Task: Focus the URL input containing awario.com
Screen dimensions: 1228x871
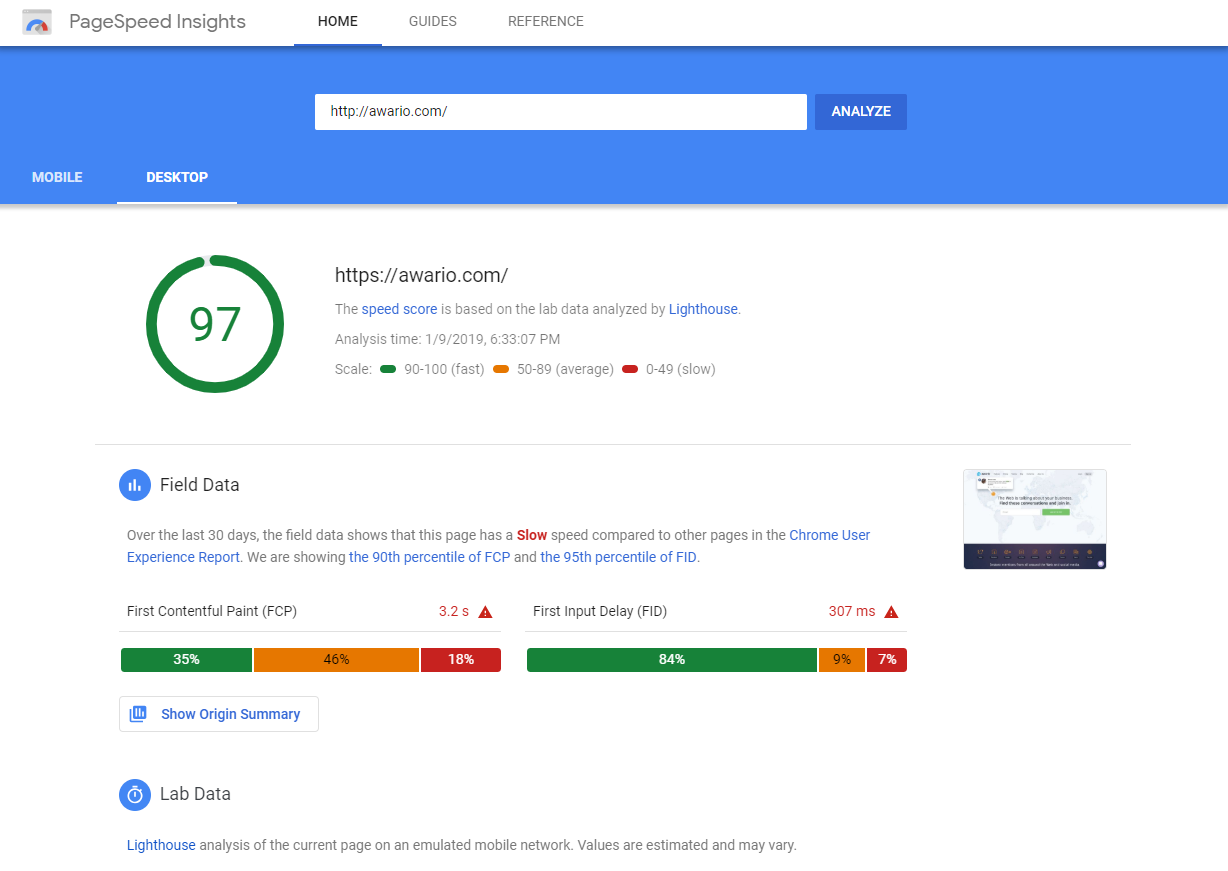Action: (x=561, y=112)
